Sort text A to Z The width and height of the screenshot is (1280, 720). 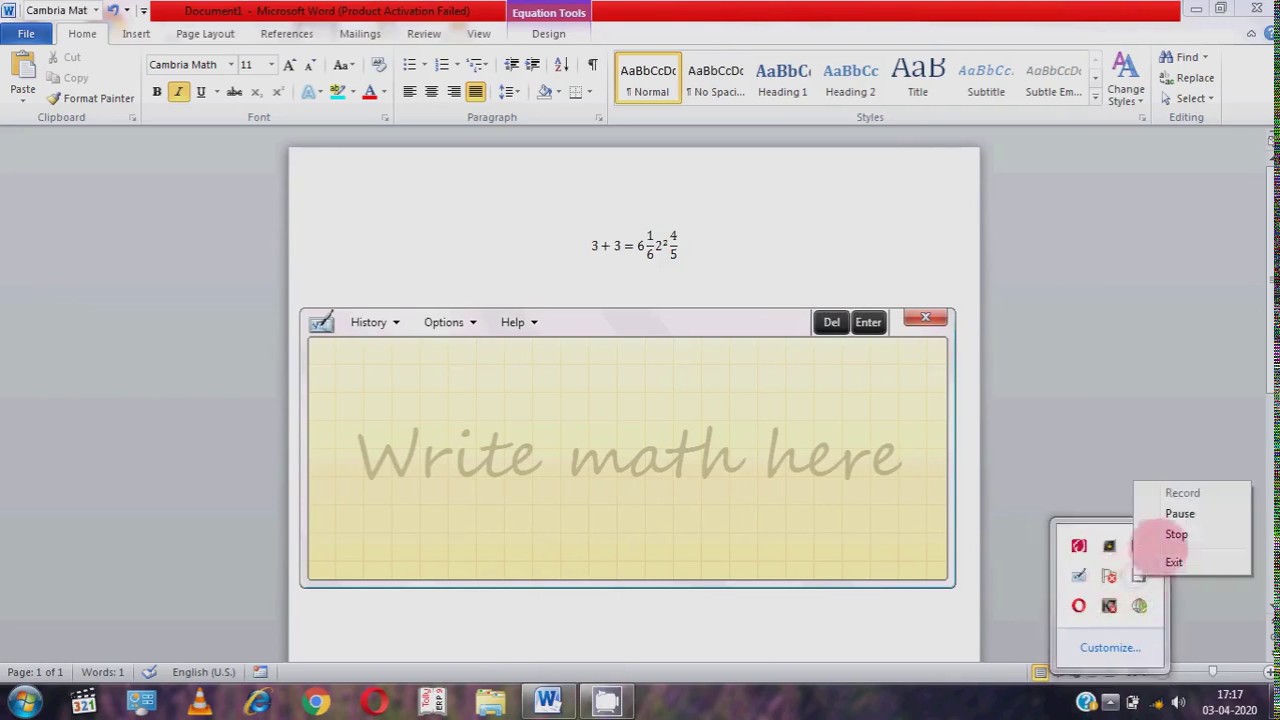[x=562, y=65]
